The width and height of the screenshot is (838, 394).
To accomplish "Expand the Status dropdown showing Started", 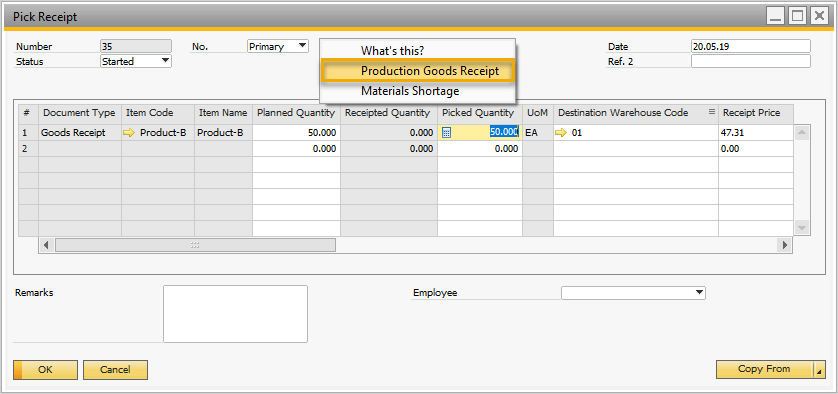I will [166, 61].
